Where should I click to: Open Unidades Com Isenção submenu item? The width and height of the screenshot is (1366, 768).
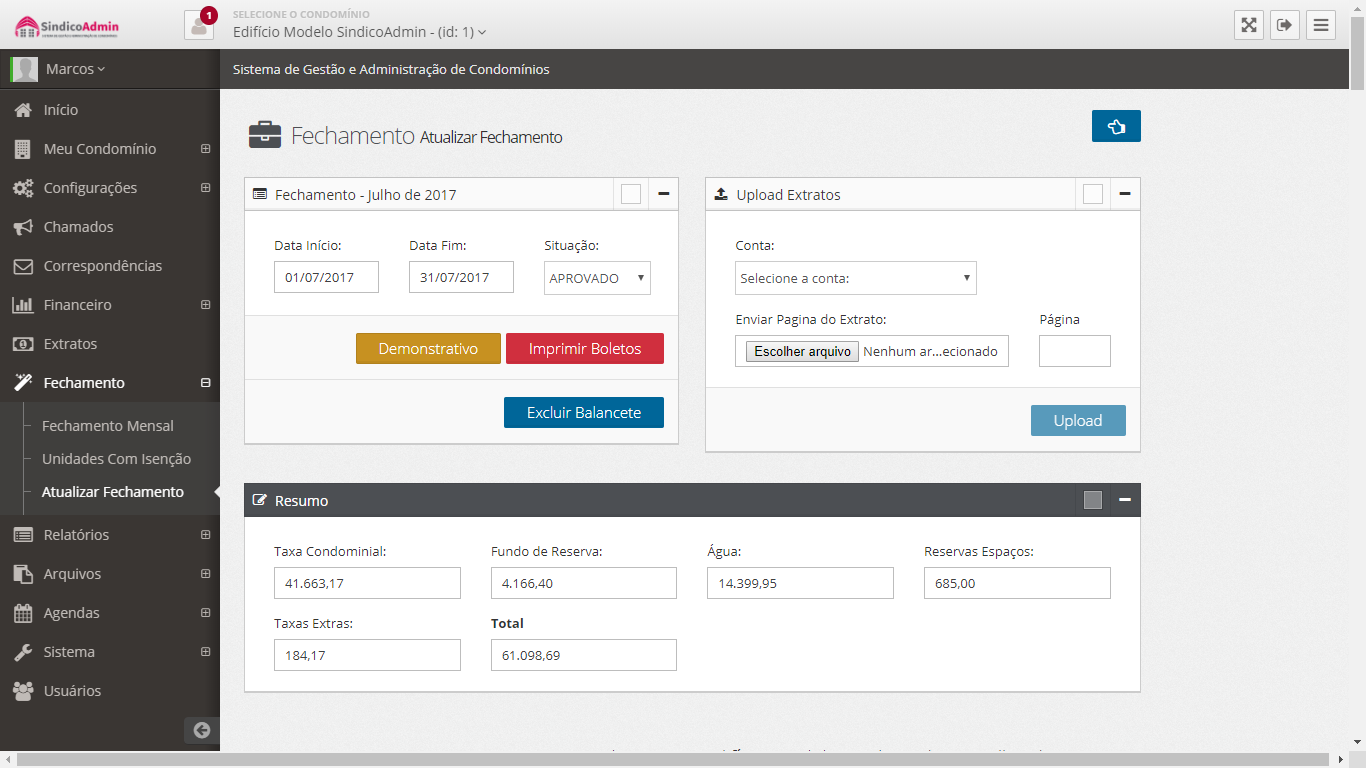[116, 459]
